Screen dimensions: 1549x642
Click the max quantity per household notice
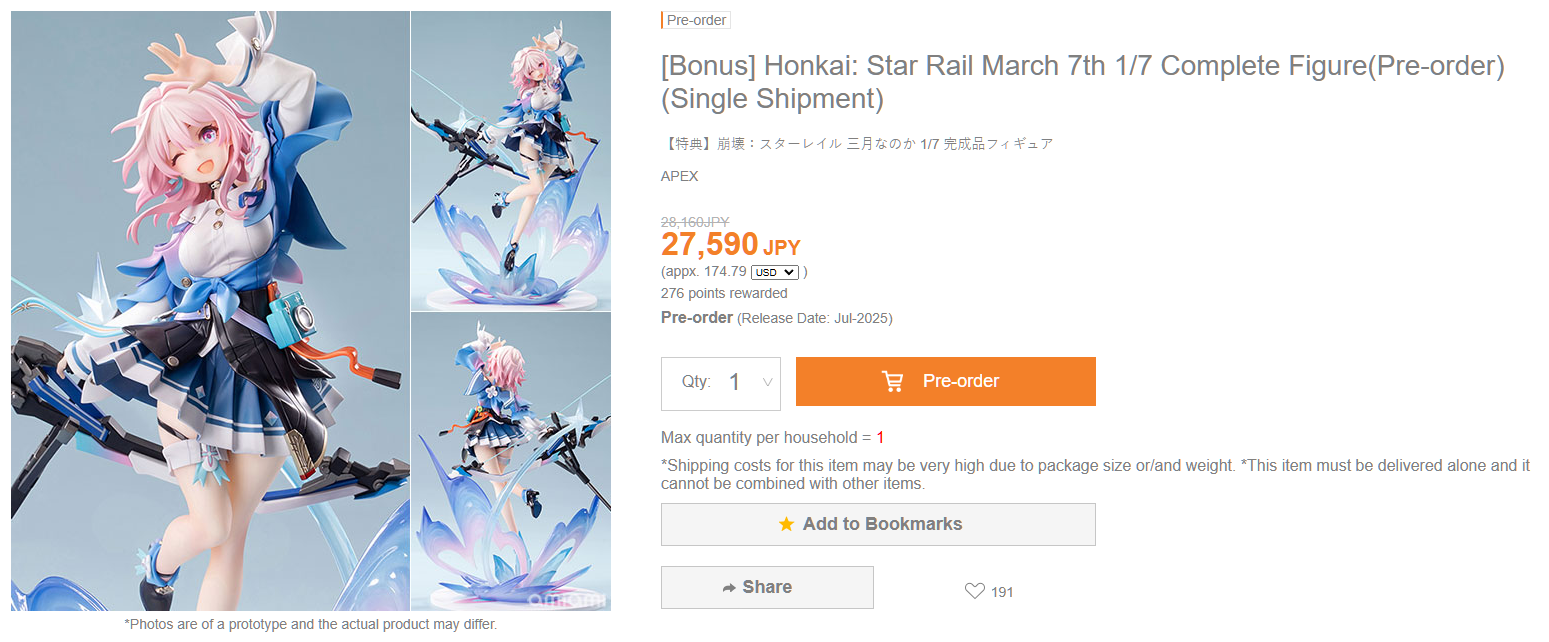[772, 438]
